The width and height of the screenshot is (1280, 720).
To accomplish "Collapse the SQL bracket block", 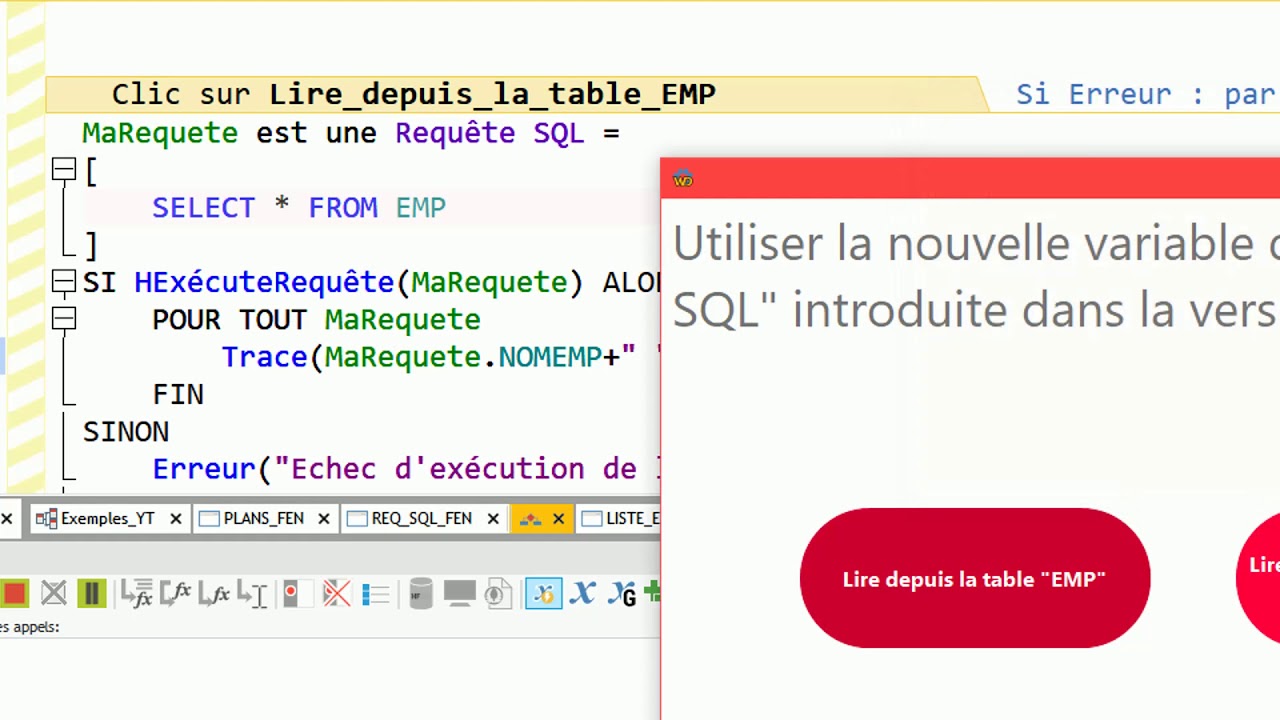I will tap(63, 170).
